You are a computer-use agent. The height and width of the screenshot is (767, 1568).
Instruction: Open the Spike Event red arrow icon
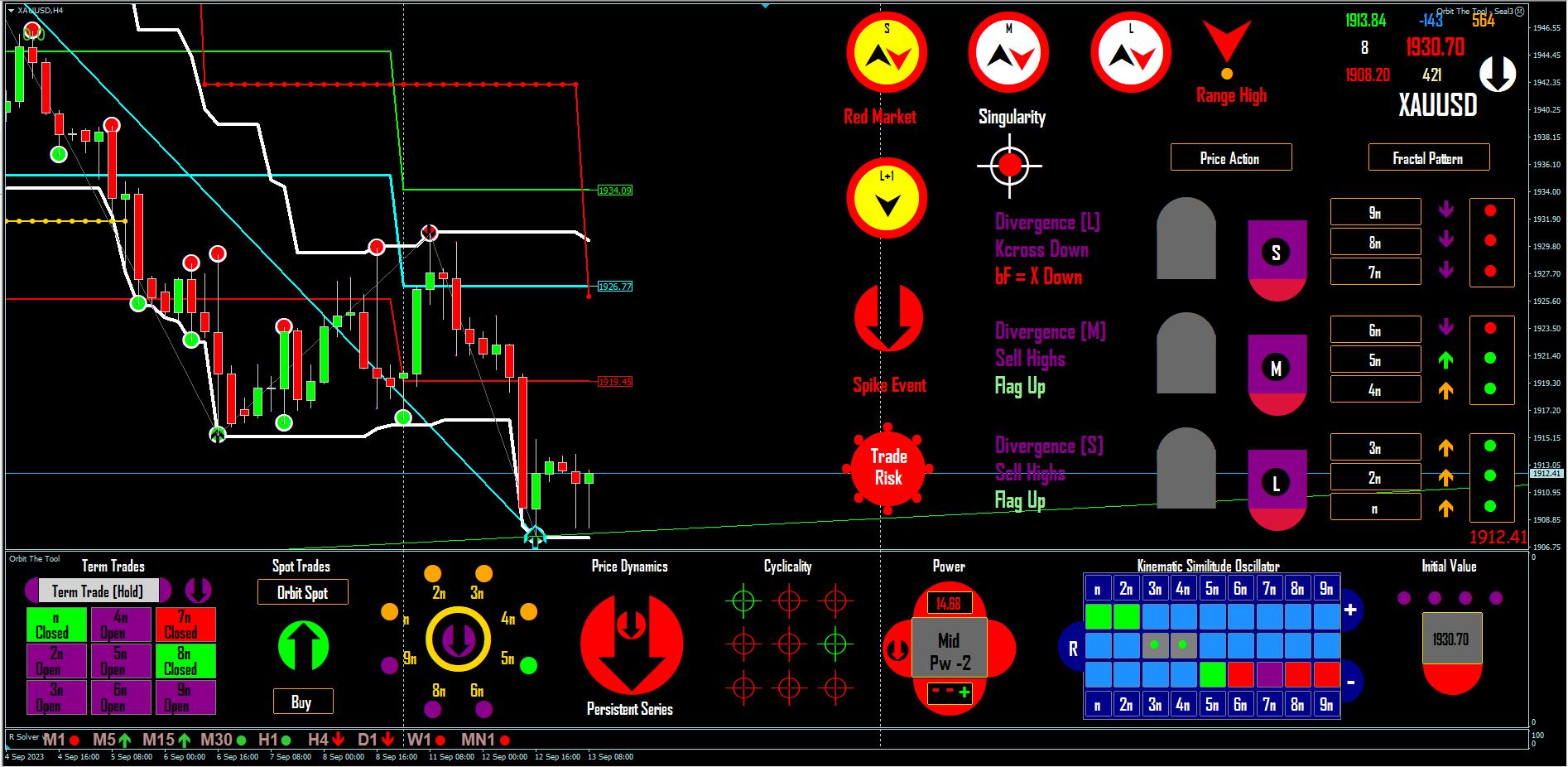(x=888, y=318)
